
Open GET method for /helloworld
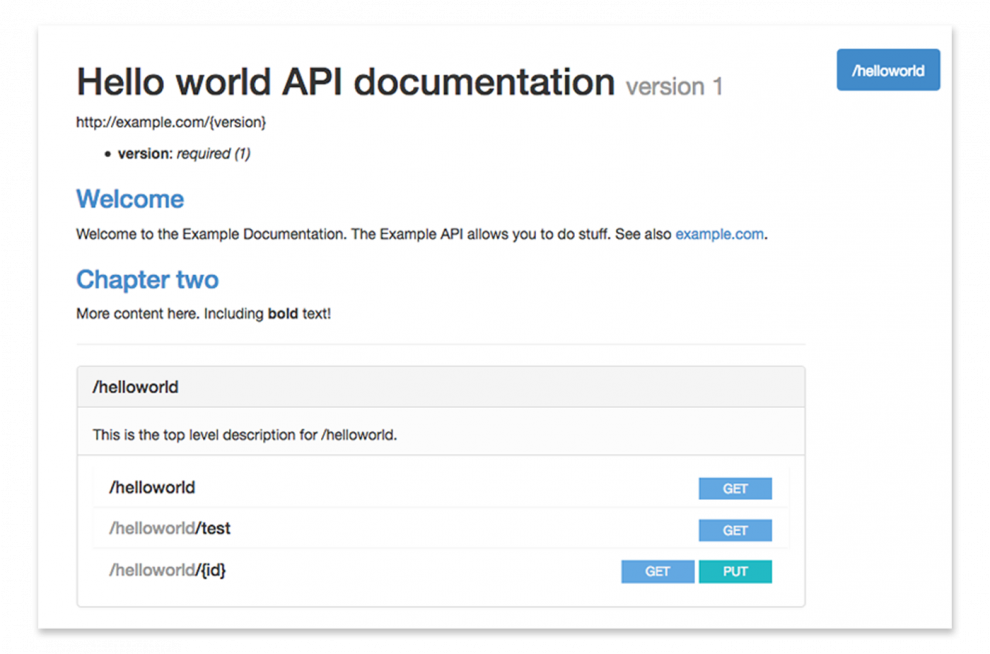735,489
